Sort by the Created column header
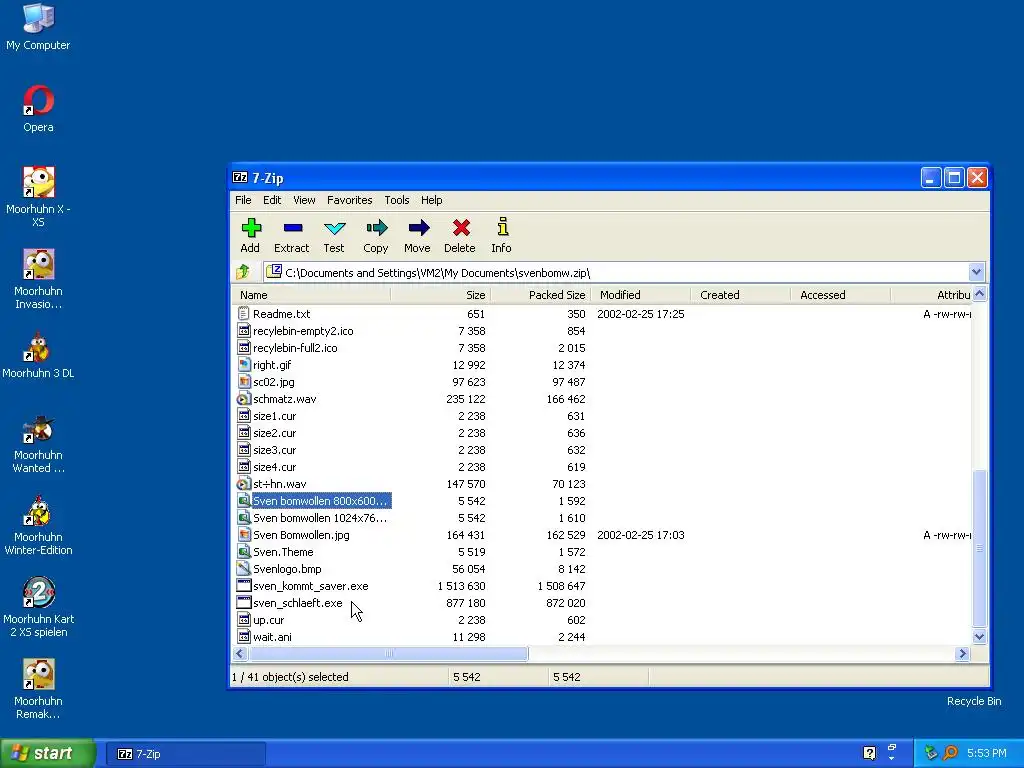Screen dimensions: 1024x768 pos(741,295)
